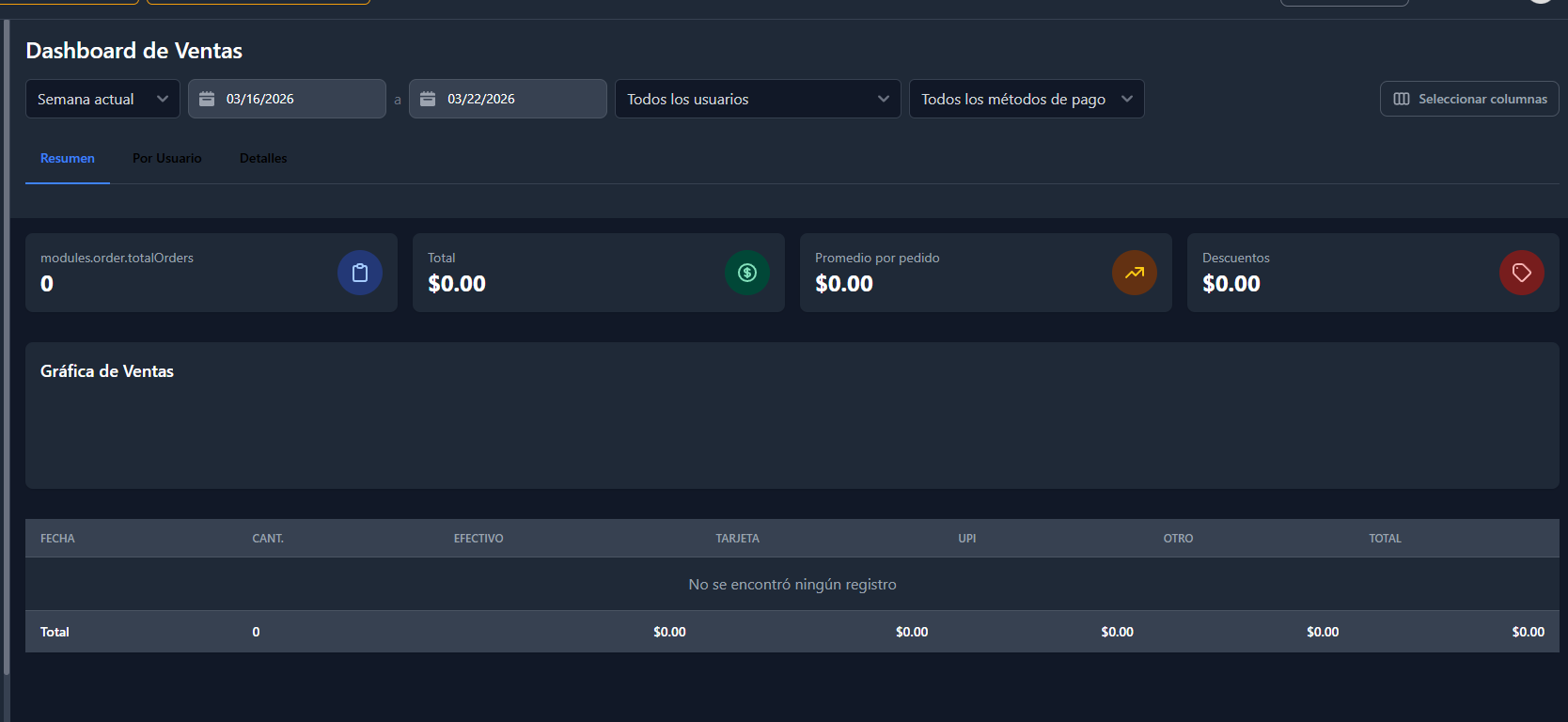Screen dimensions: 1568x722
Task: Click the columns icon in Seleccionar columnas
Action: pos(1402,99)
